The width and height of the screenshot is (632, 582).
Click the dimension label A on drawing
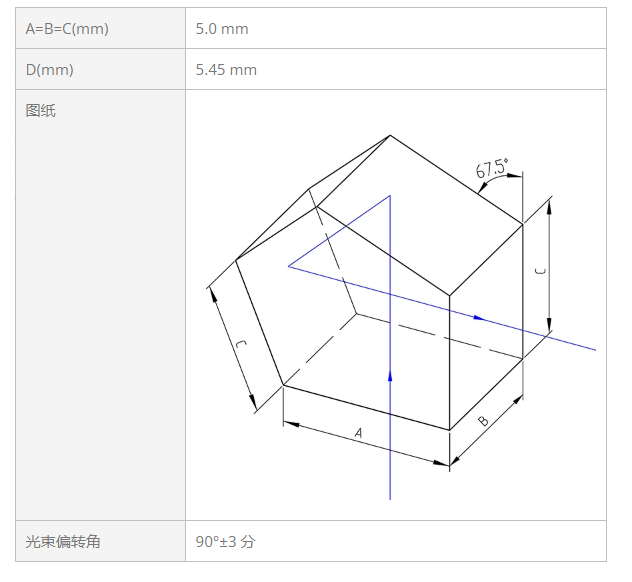358,433
